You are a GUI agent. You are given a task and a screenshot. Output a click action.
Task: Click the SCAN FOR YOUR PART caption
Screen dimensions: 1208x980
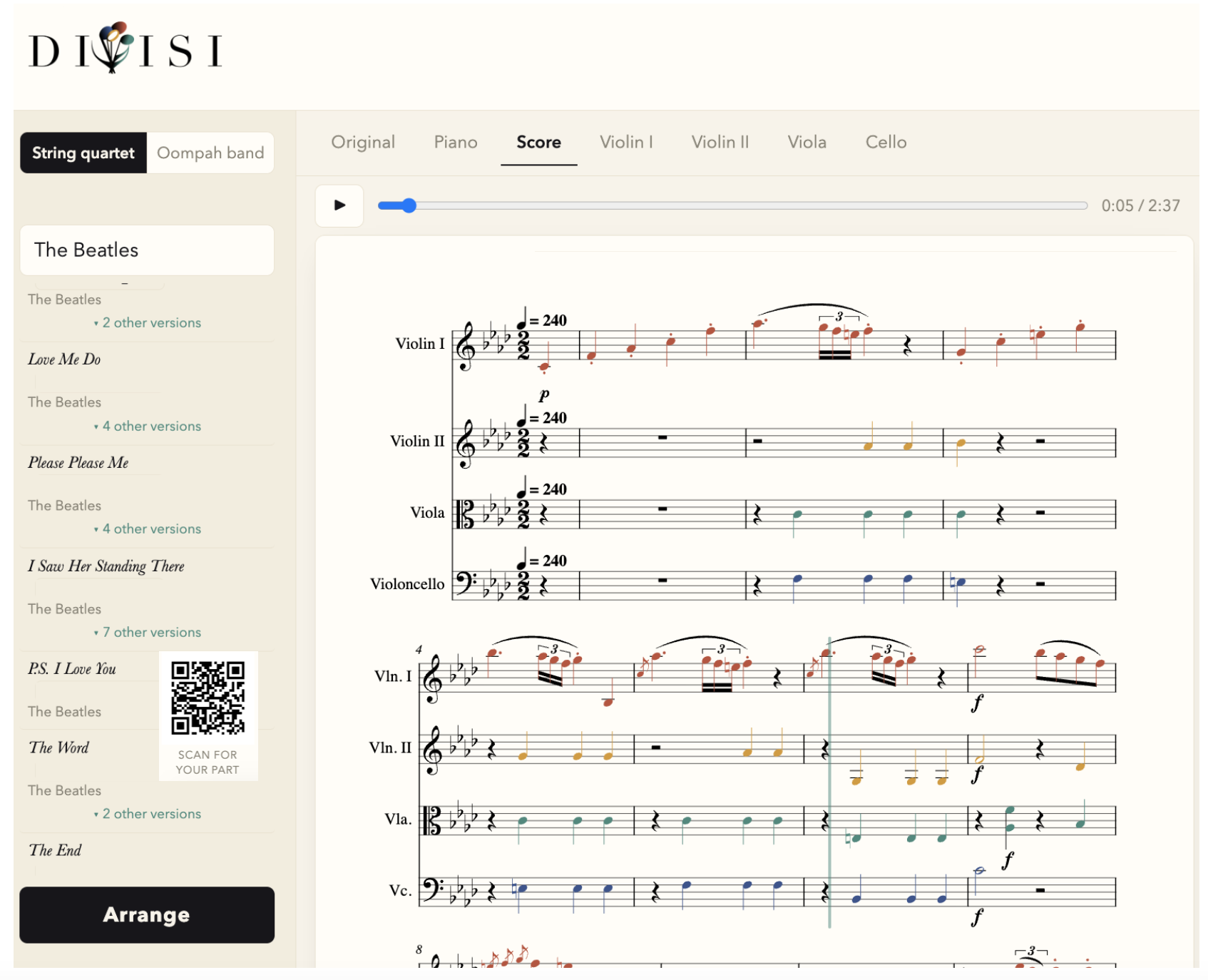[x=208, y=762]
